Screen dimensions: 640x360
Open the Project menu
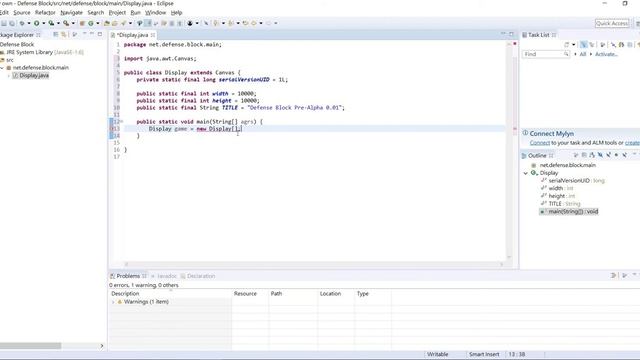coord(117,13)
